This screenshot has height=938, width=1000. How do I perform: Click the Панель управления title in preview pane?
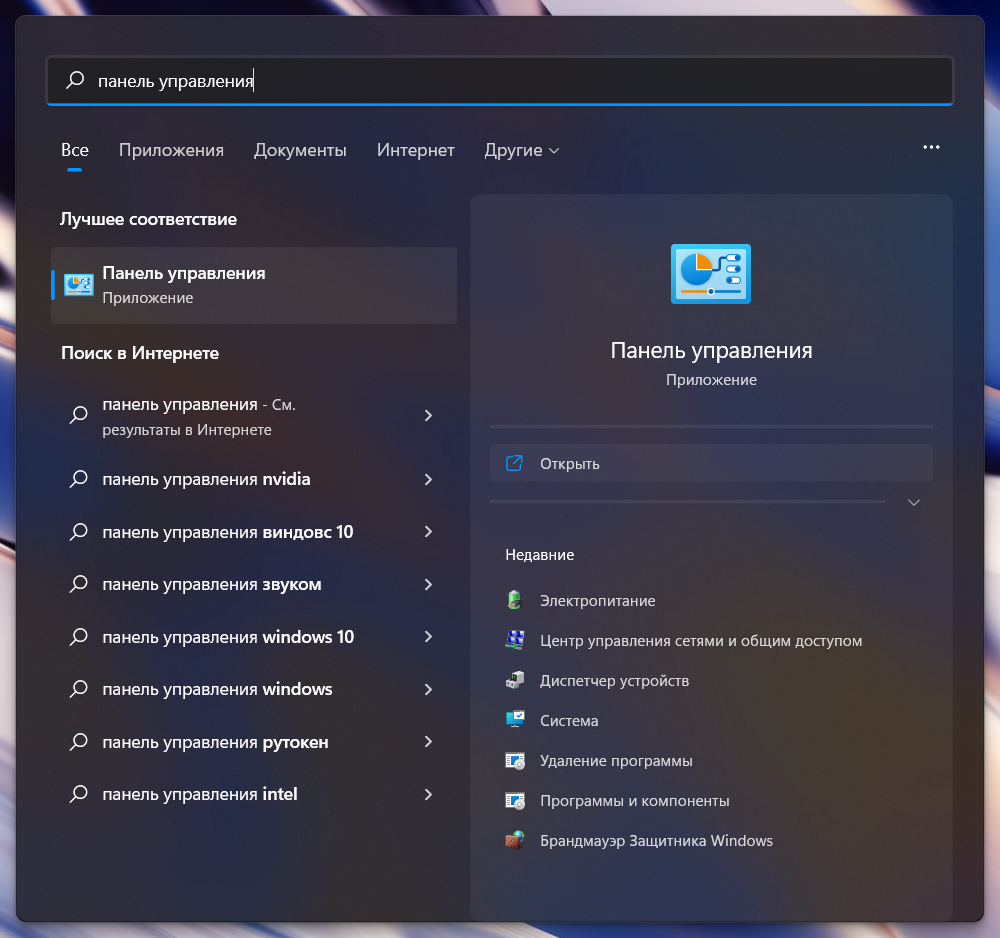711,350
